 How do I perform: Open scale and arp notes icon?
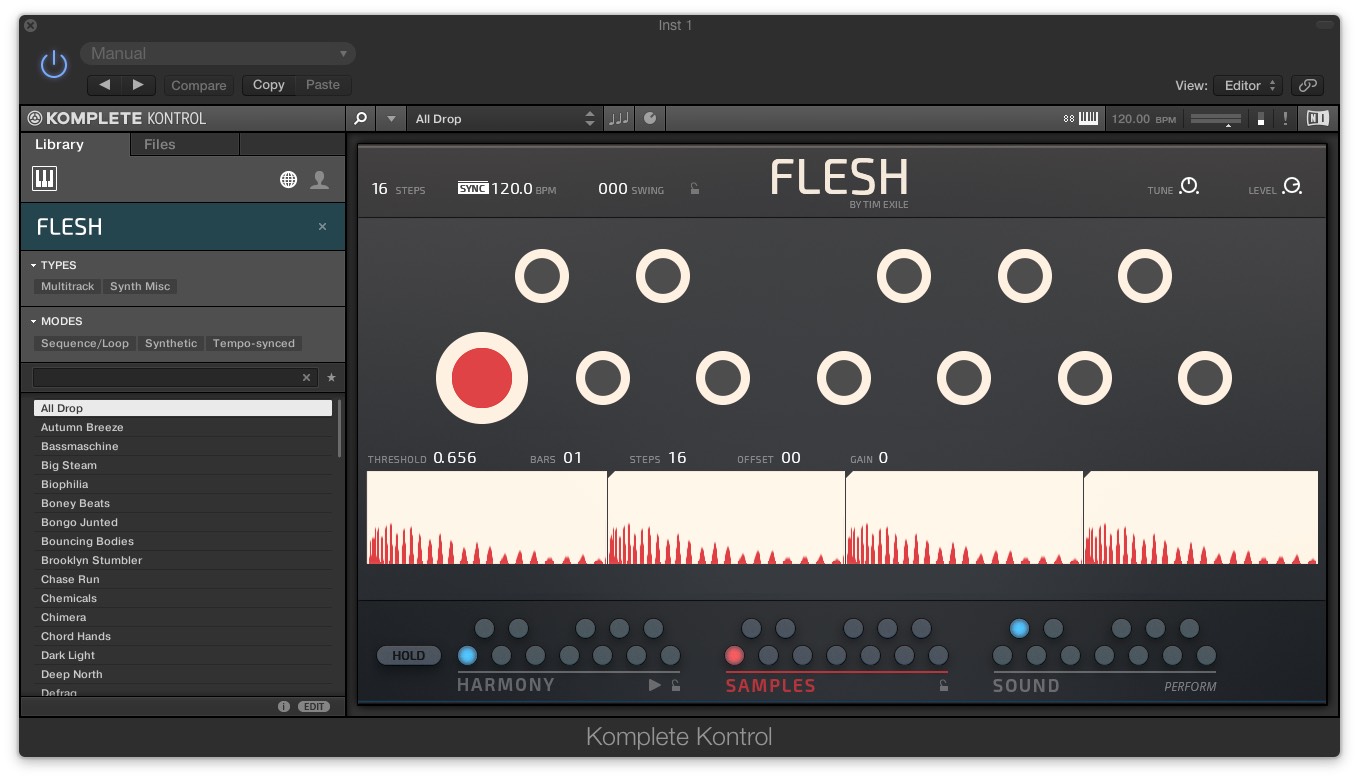(619, 119)
